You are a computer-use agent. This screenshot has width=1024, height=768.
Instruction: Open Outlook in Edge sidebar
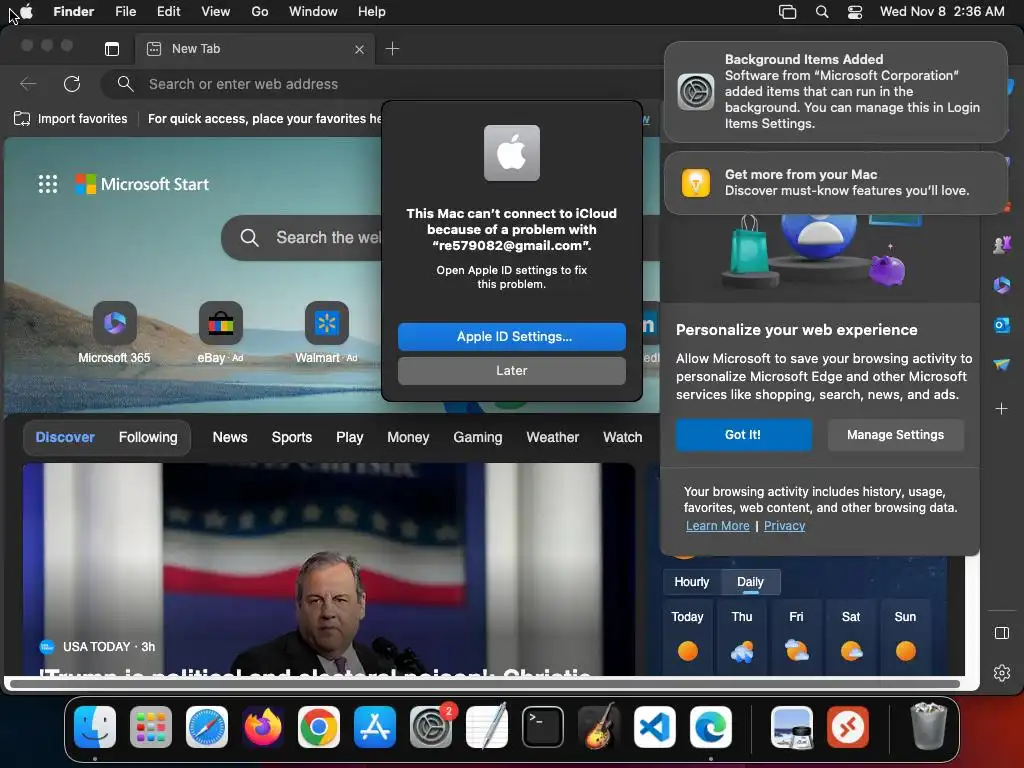[1002, 325]
